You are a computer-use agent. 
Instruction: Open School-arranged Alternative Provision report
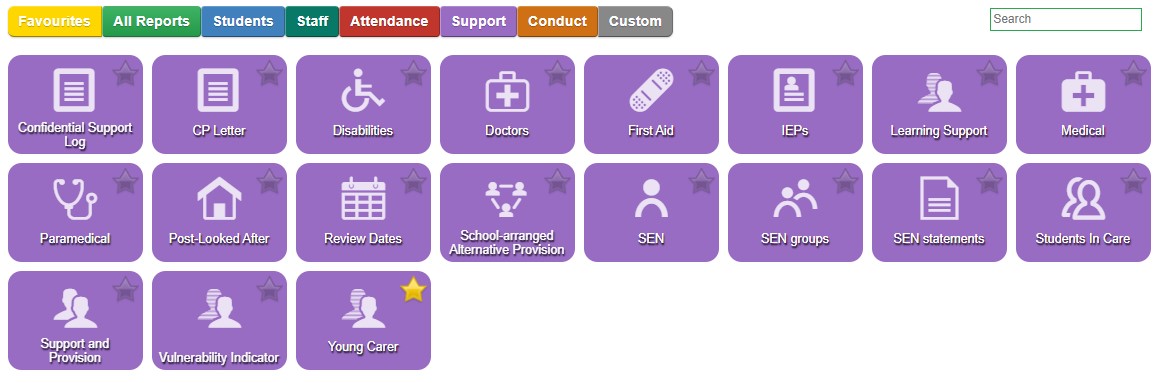tap(507, 213)
